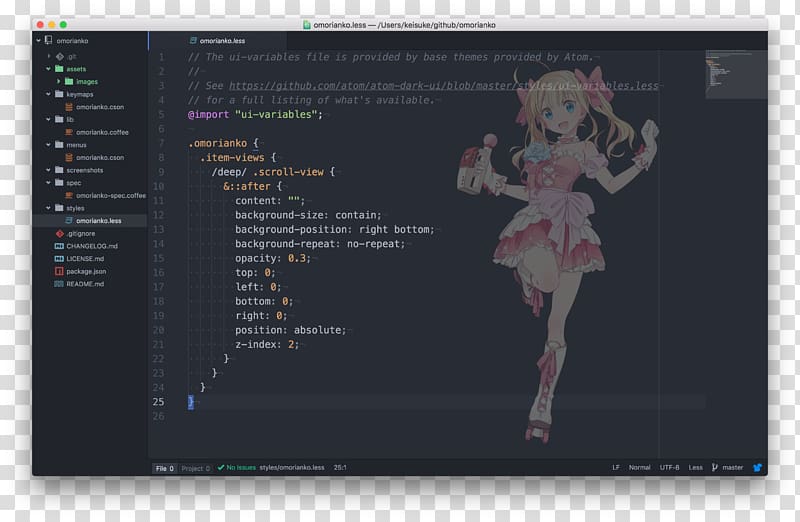
Task: Click the styles folder icon
Action: tap(59, 208)
